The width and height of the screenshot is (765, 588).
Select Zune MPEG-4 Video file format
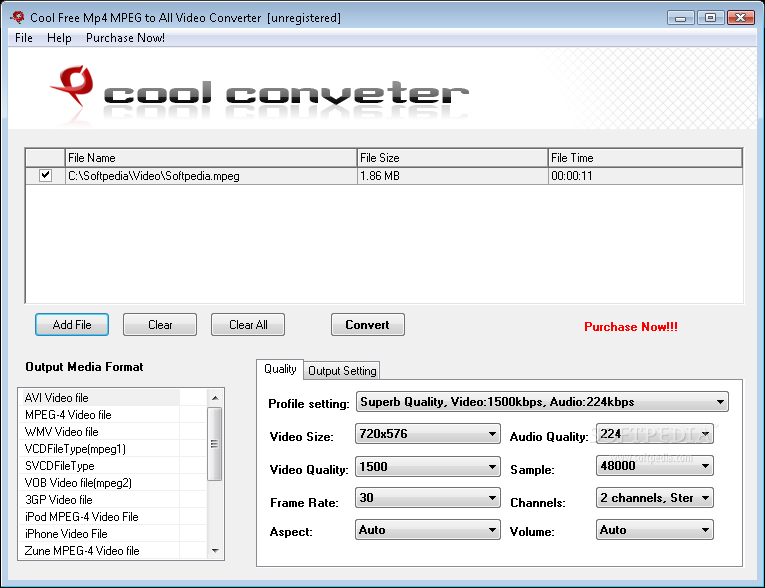tap(113, 551)
